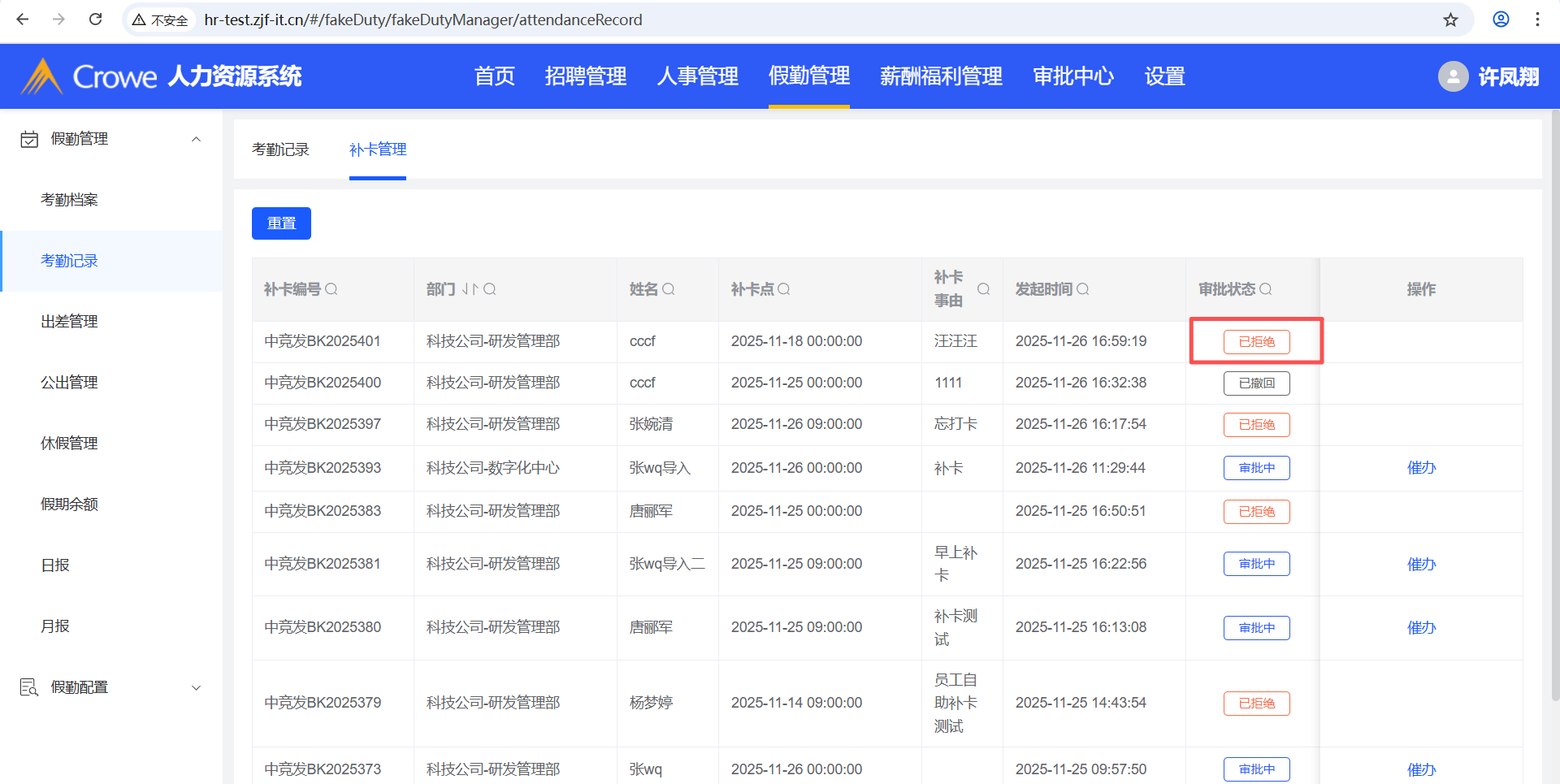Open 薪酬福利管理 in top navigation
The width and height of the screenshot is (1560, 784).
coord(941,76)
